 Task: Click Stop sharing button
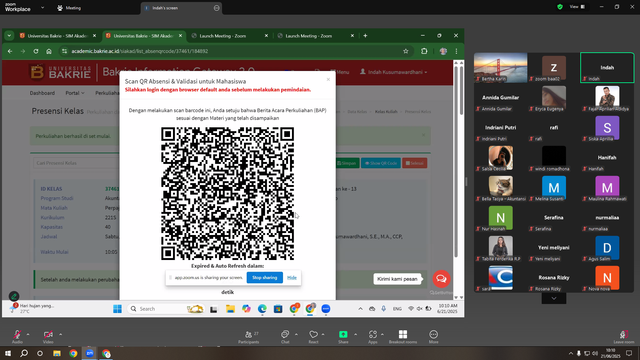264,278
